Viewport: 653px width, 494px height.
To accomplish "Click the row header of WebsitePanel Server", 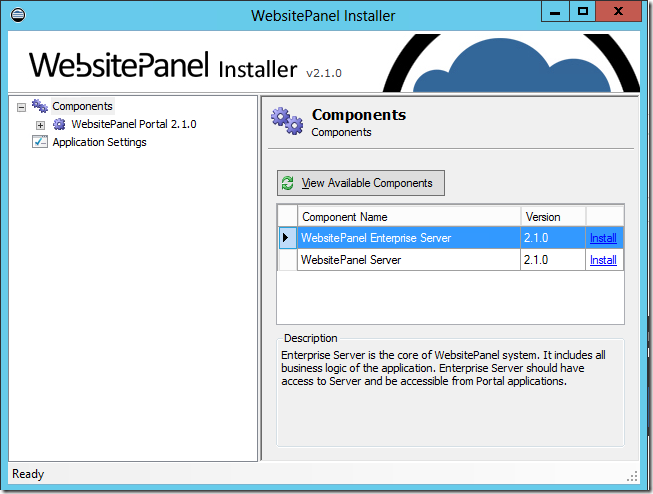I will [287, 260].
